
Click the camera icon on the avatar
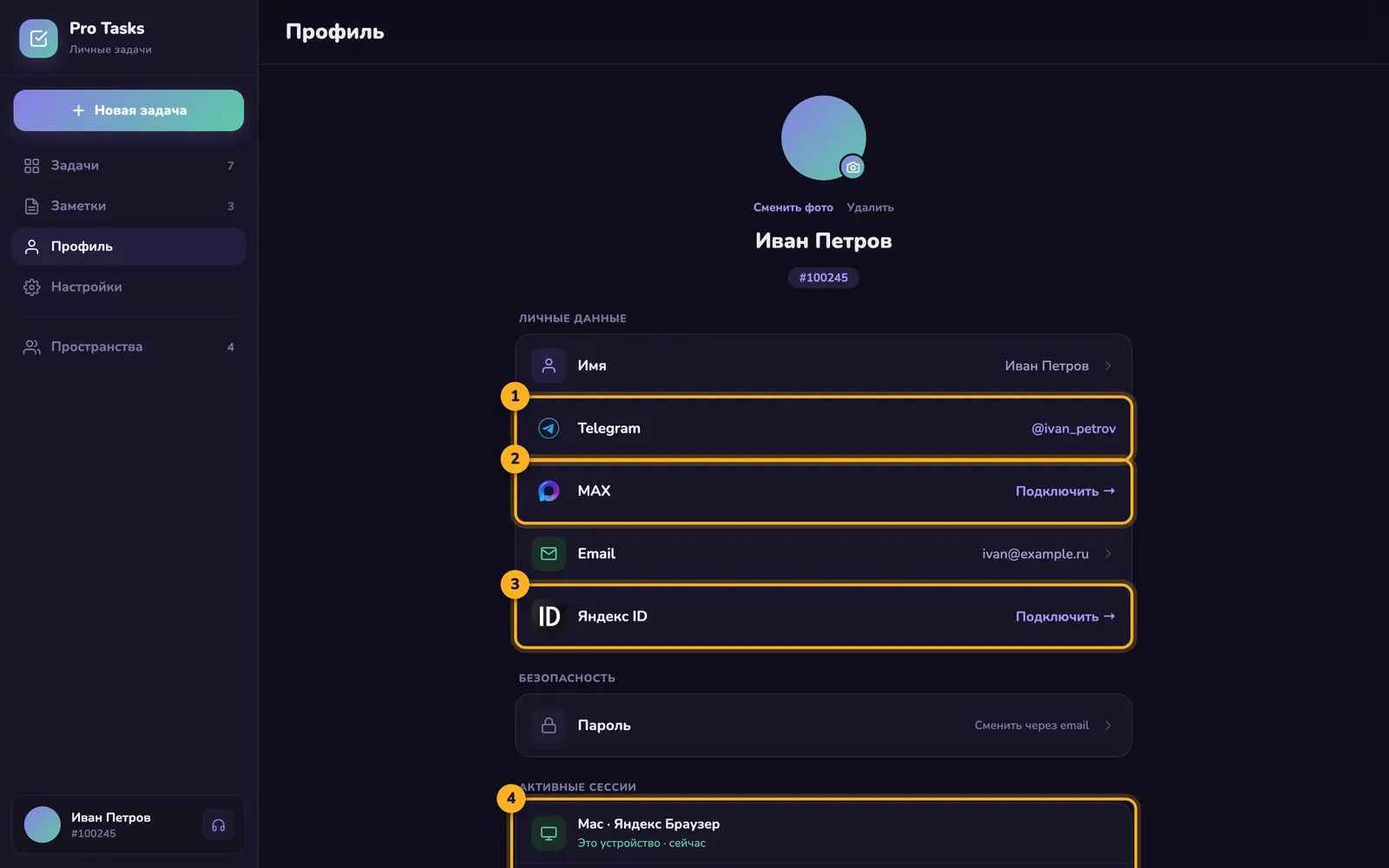pos(852,168)
